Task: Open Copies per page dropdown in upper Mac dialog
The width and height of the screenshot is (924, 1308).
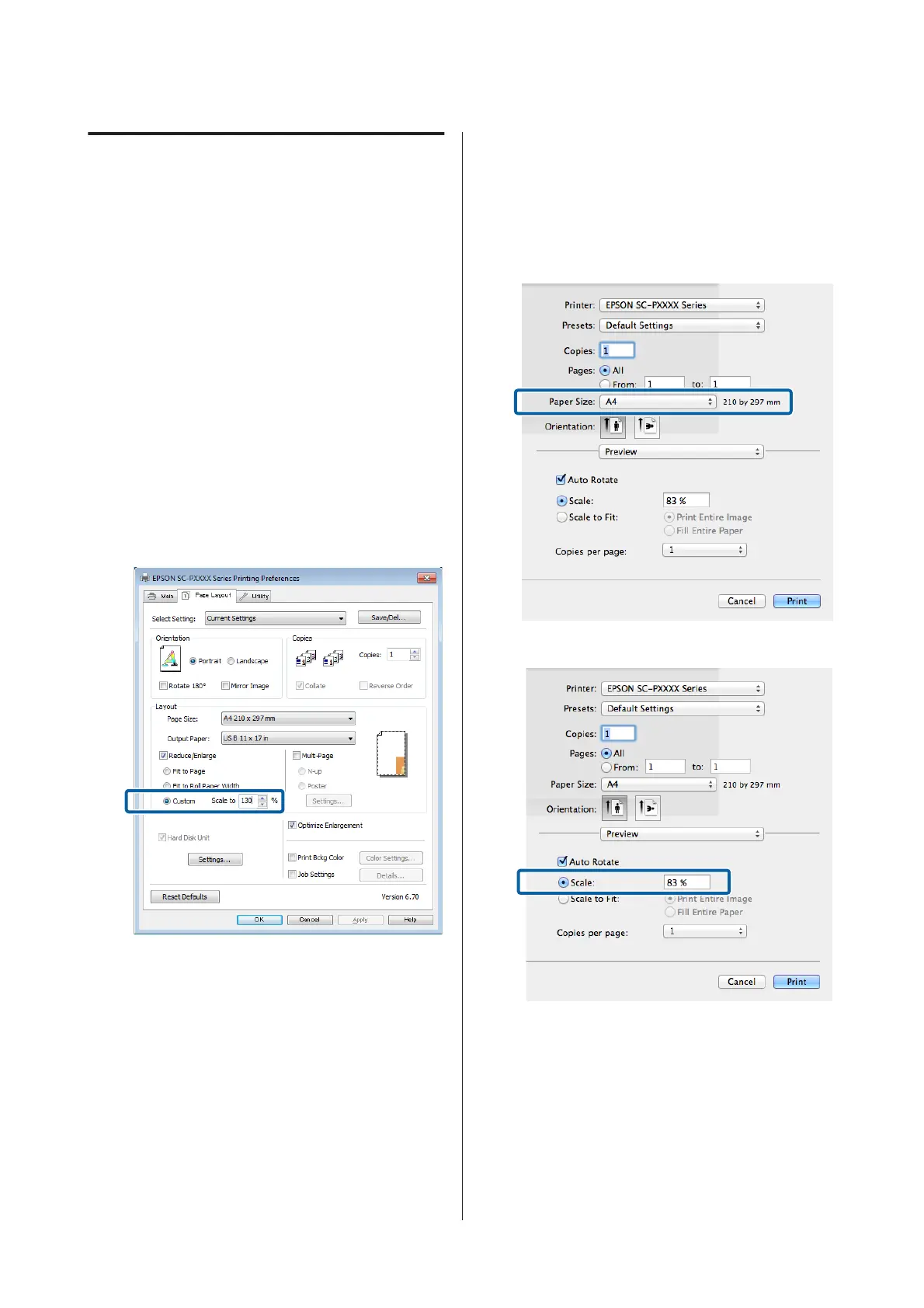Action: (x=704, y=550)
